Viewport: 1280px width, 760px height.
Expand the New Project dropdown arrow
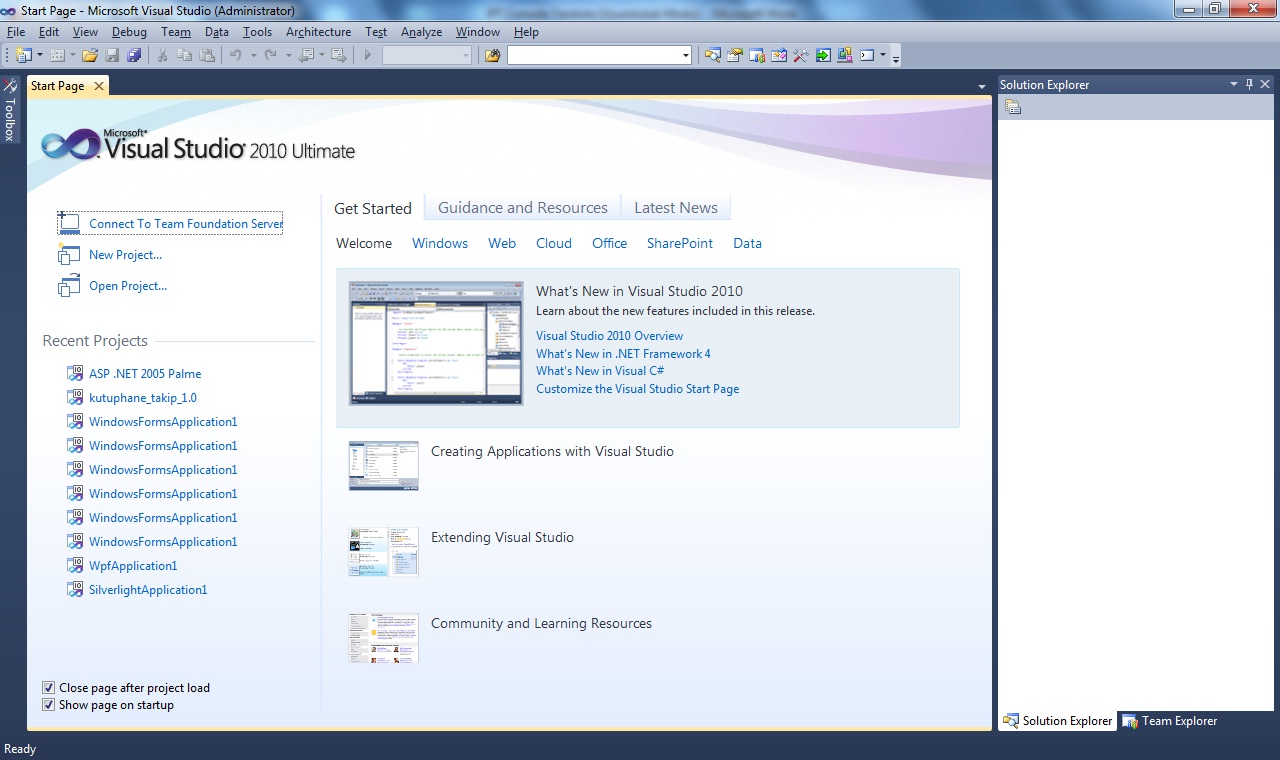[38, 56]
